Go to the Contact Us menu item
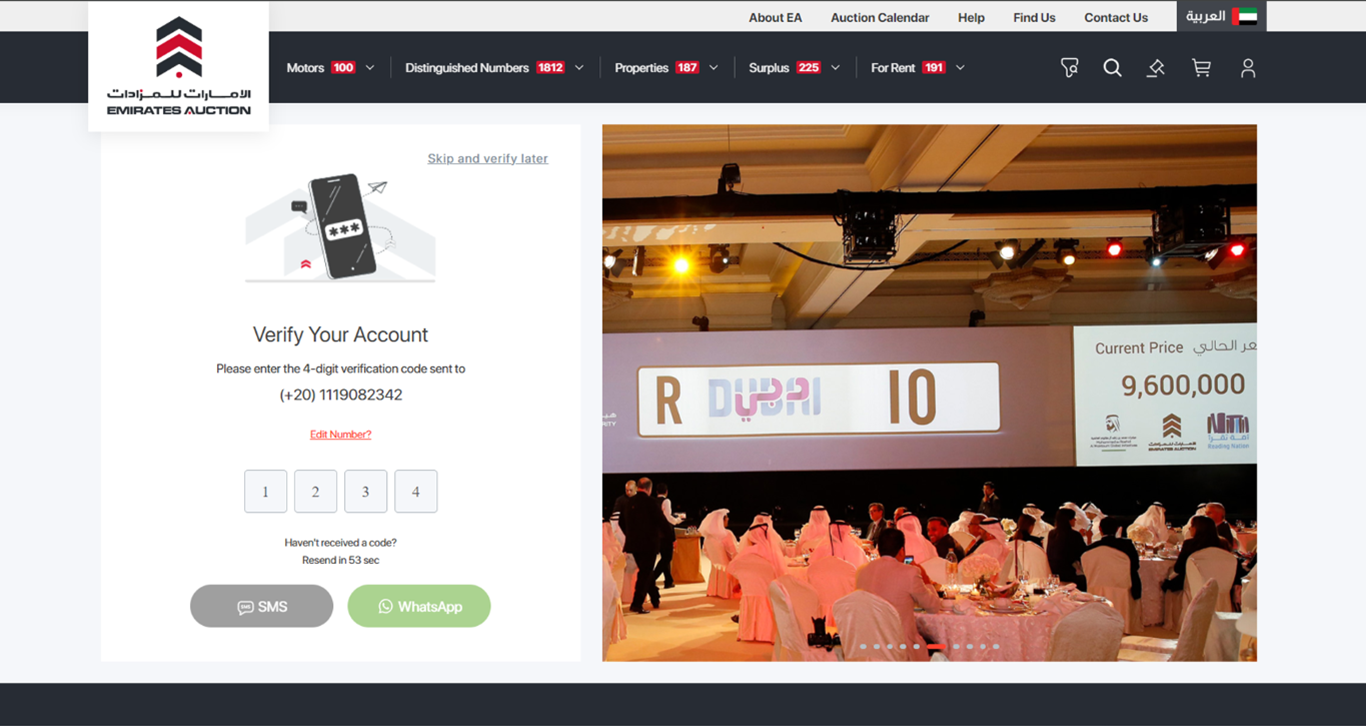This screenshot has height=726, width=1366. tap(1116, 17)
